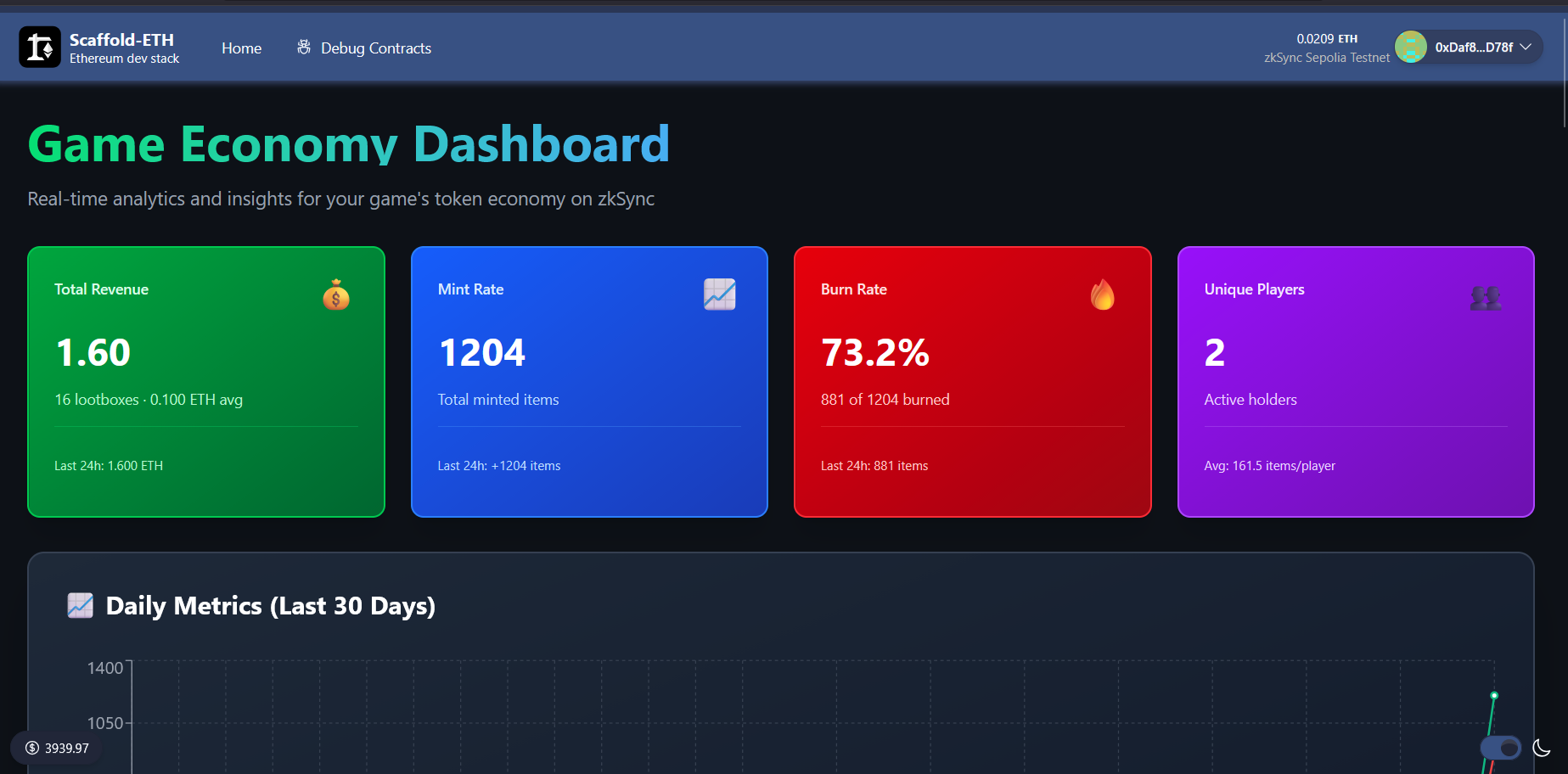Click the Unique Players value 2
This screenshot has width=1568, height=774.
[1215, 353]
